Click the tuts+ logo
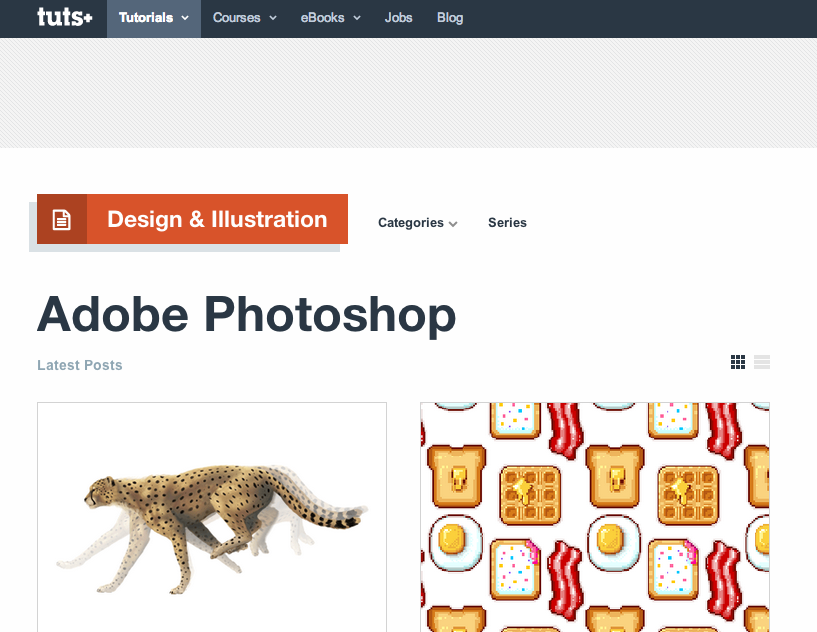Viewport: 817px width, 632px height. pos(65,17)
